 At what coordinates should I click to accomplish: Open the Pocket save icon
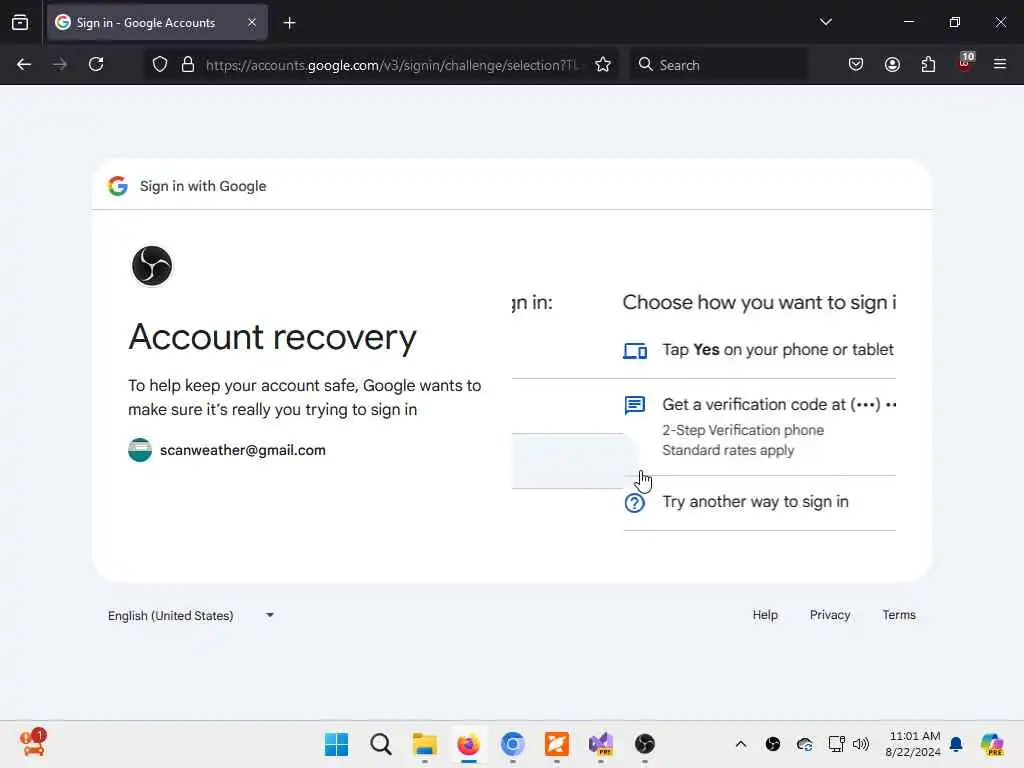[856, 64]
